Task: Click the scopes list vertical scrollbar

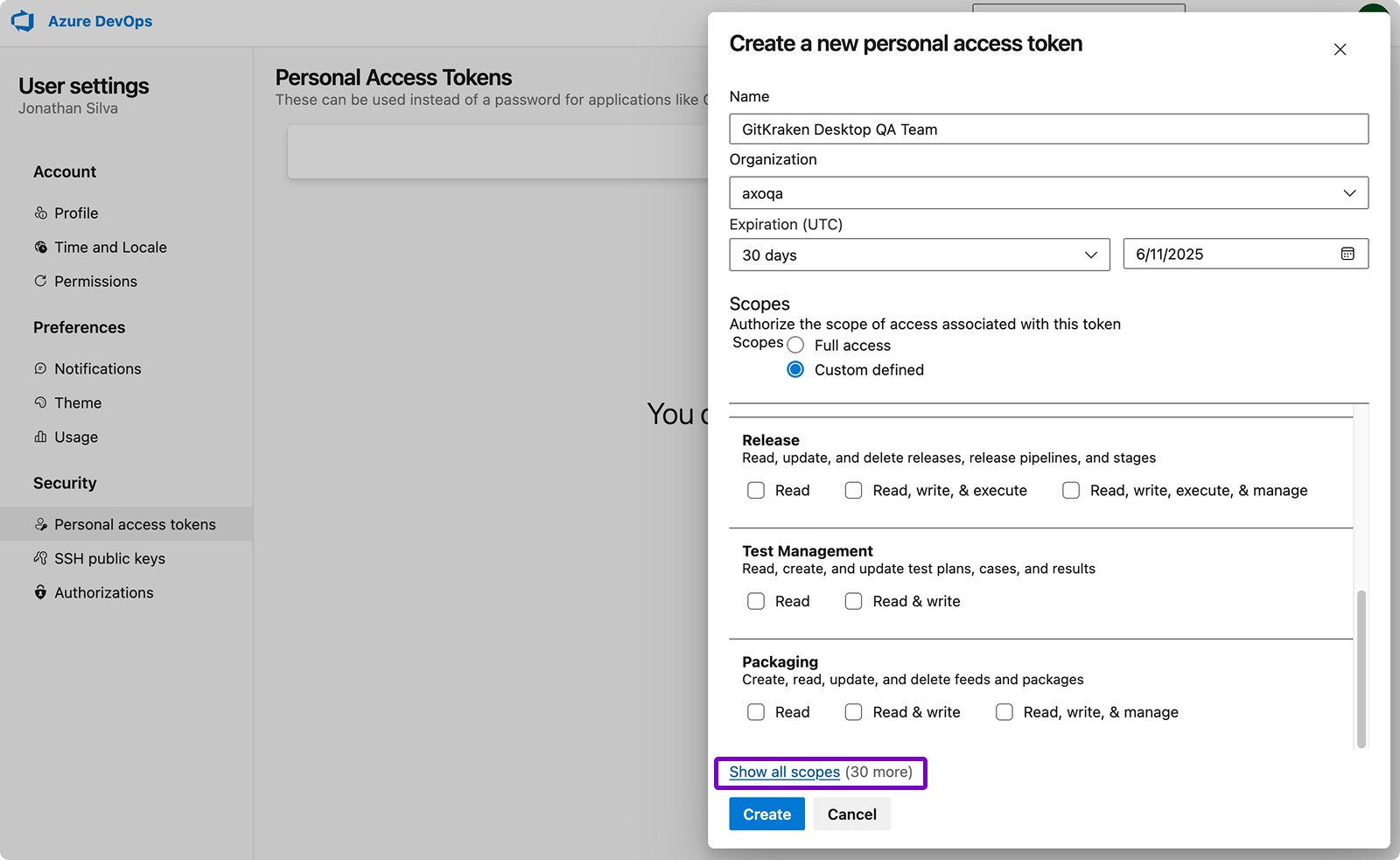Action: (1361, 669)
